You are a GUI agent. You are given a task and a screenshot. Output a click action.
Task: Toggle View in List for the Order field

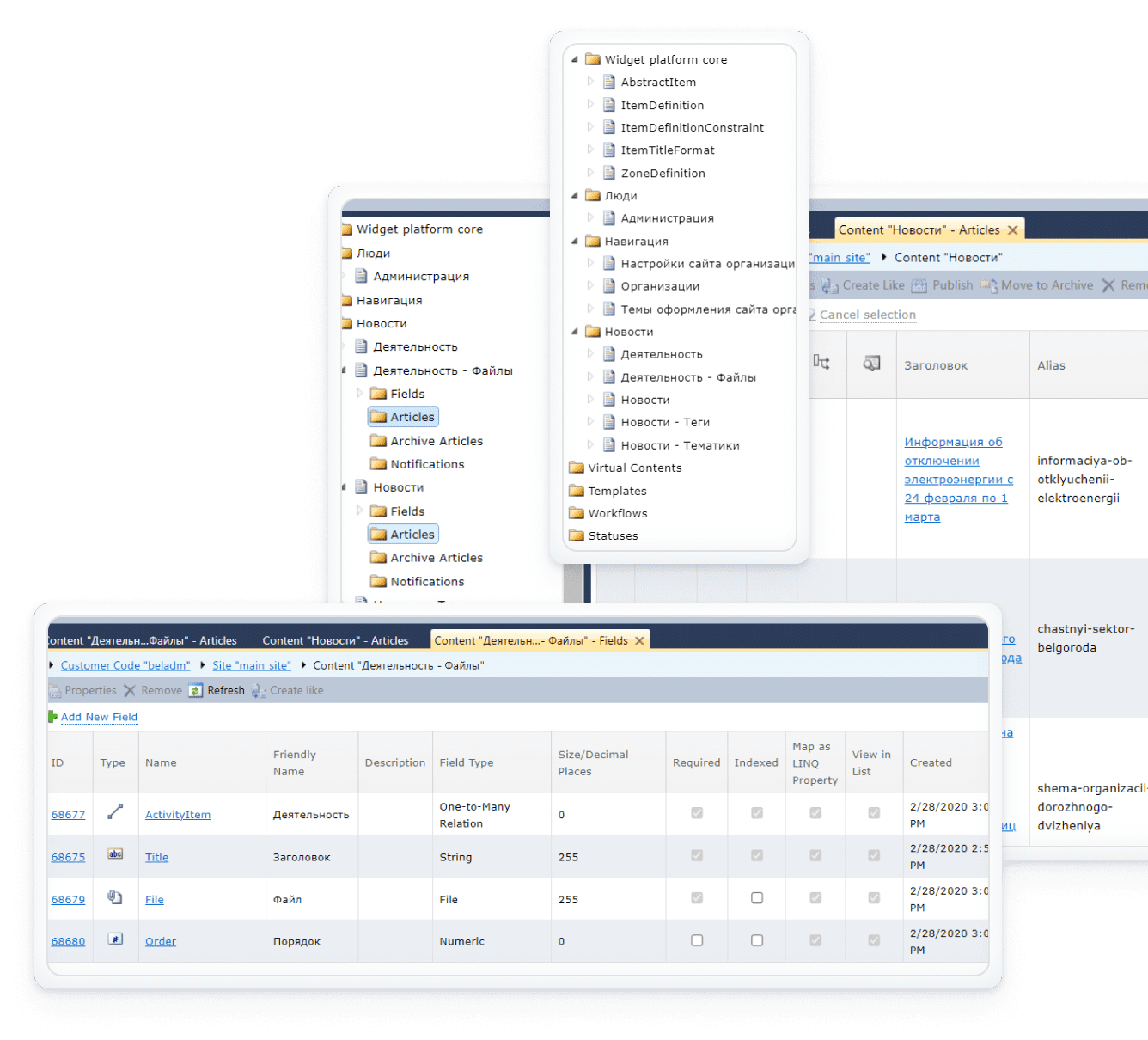coord(874,940)
